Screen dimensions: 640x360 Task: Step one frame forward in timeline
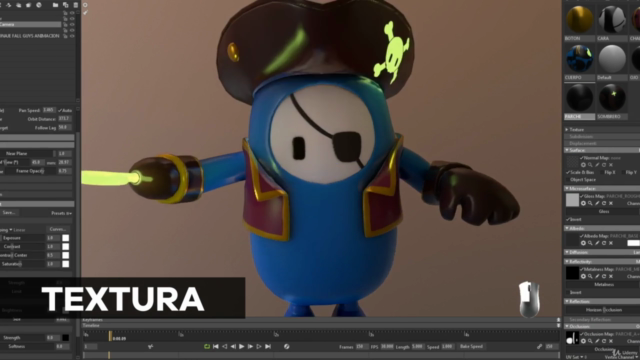click(x=250, y=347)
